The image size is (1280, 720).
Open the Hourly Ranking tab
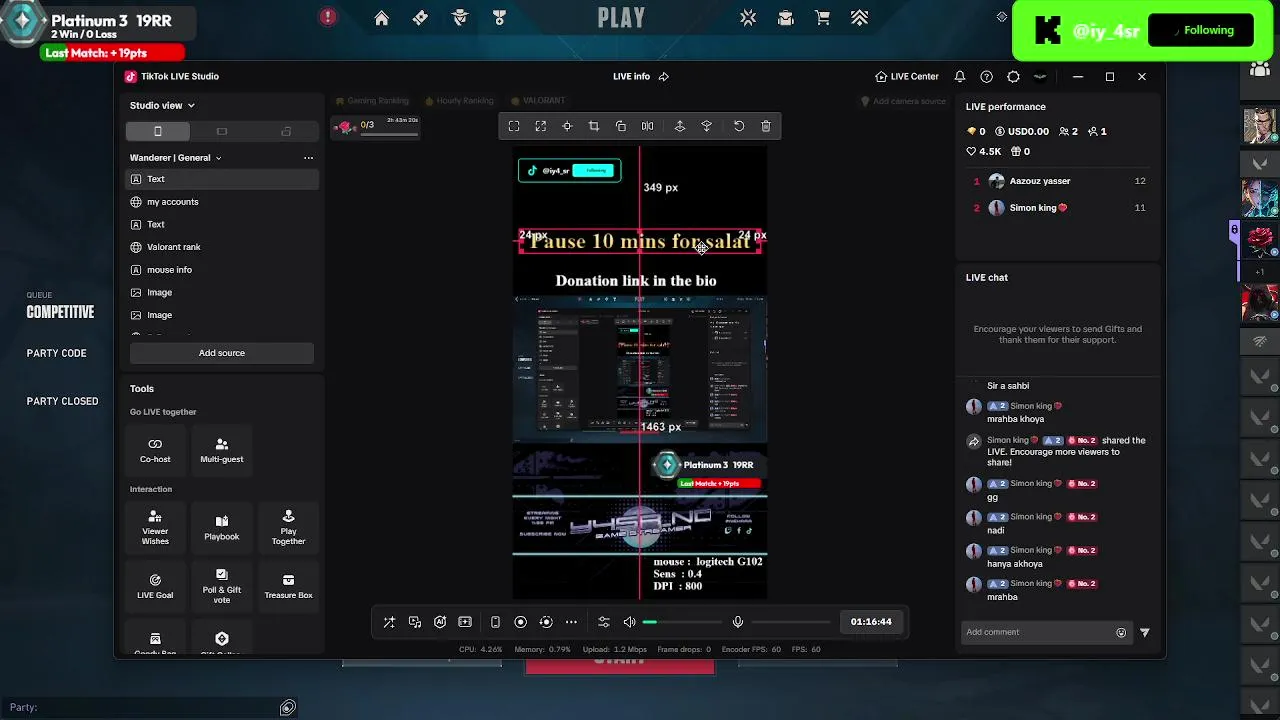coord(459,101)
